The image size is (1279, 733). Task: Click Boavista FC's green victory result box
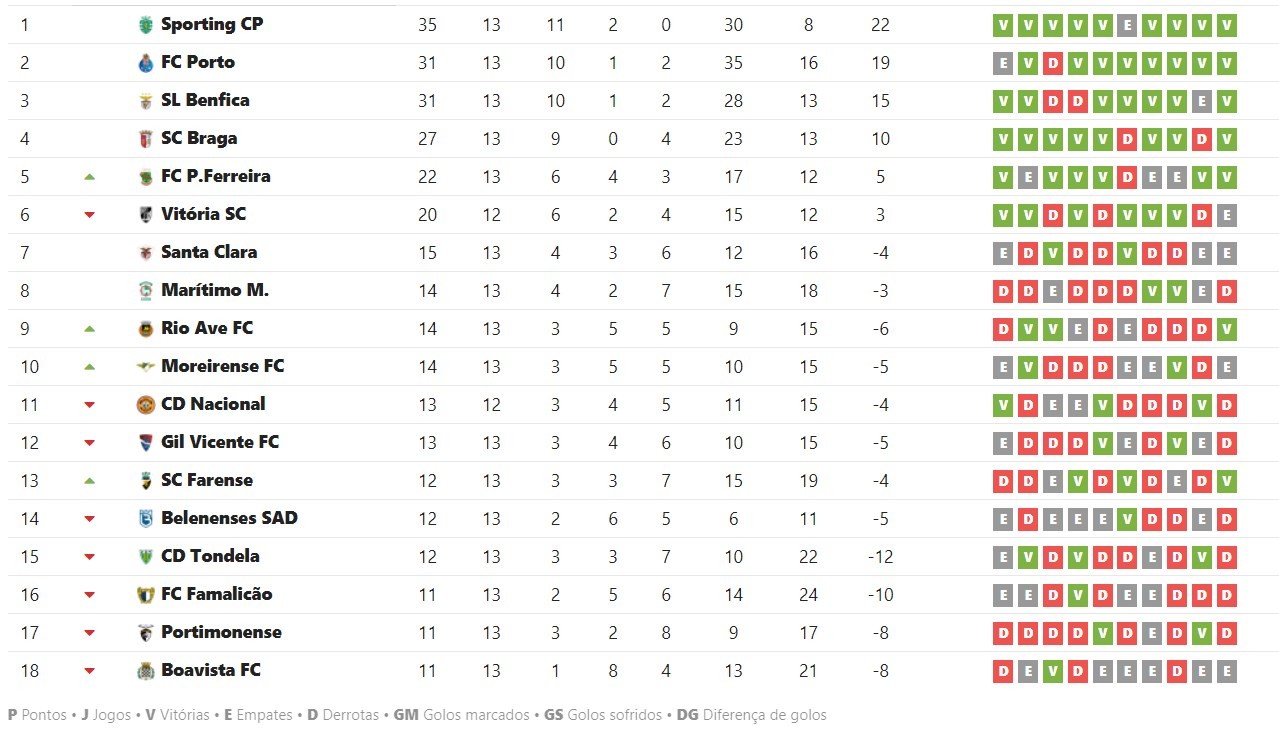[x=1052, y=671]
